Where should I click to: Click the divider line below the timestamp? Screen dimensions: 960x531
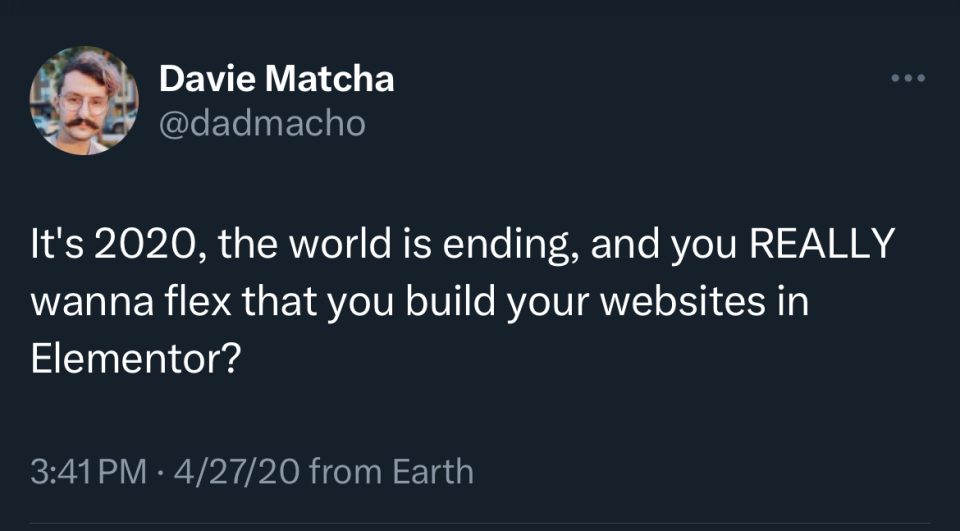click(480, 521)
